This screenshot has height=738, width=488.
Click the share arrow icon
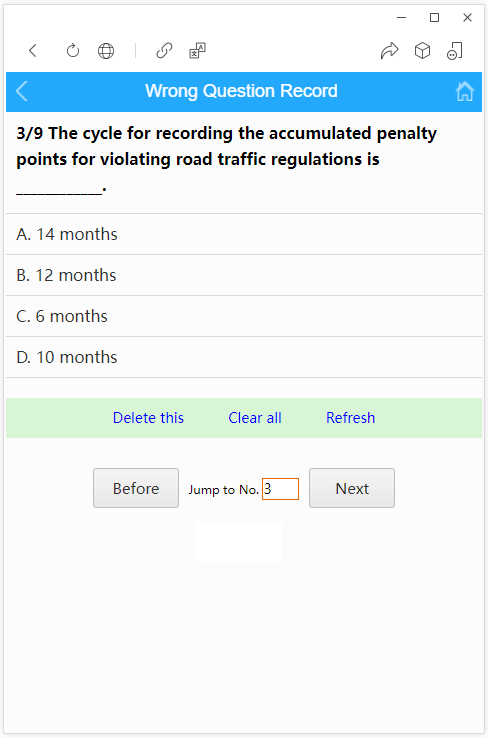tap(389, 50)
